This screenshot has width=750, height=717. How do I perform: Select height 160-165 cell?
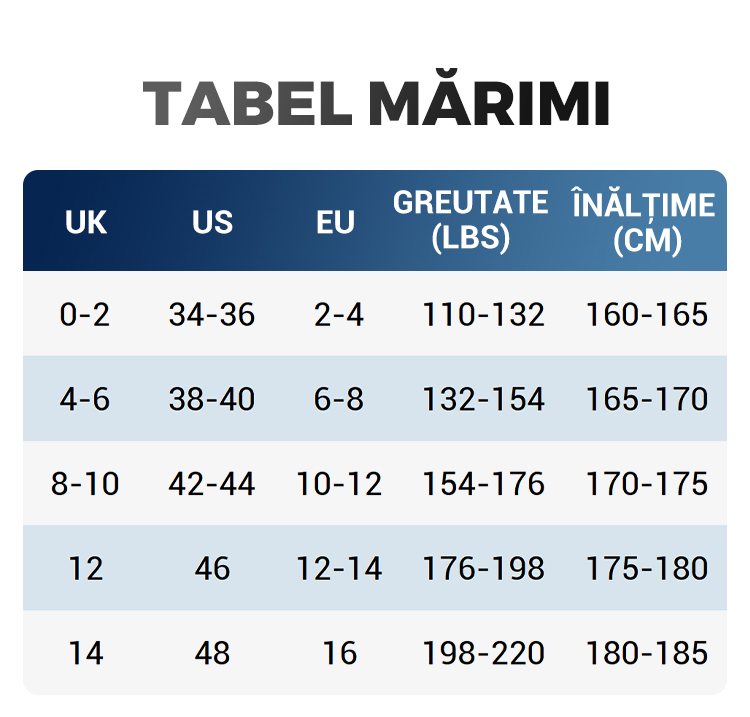click(646, 315)
